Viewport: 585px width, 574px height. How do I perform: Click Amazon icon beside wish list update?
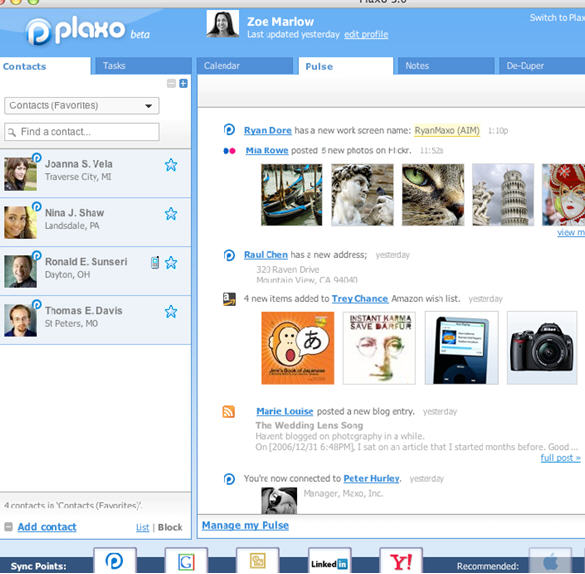[229, 299]
